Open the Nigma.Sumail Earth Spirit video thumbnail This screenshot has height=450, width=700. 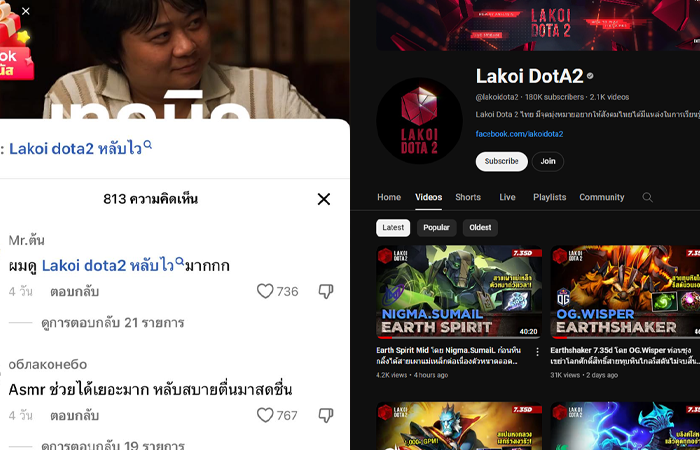point(459,292)
